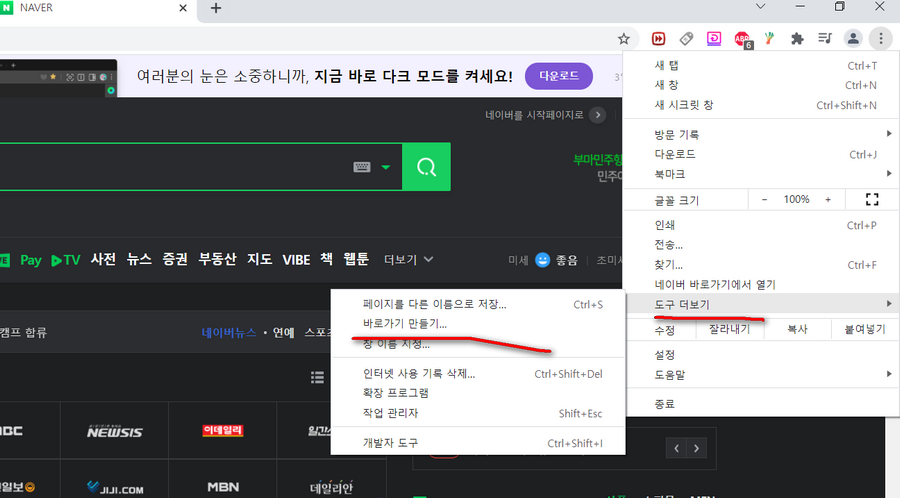The height and width of the screenshot is (498, 900).
Task: Expand 도구 더보기 submenu
Action: pyautogui.click(x=761, y=304)
